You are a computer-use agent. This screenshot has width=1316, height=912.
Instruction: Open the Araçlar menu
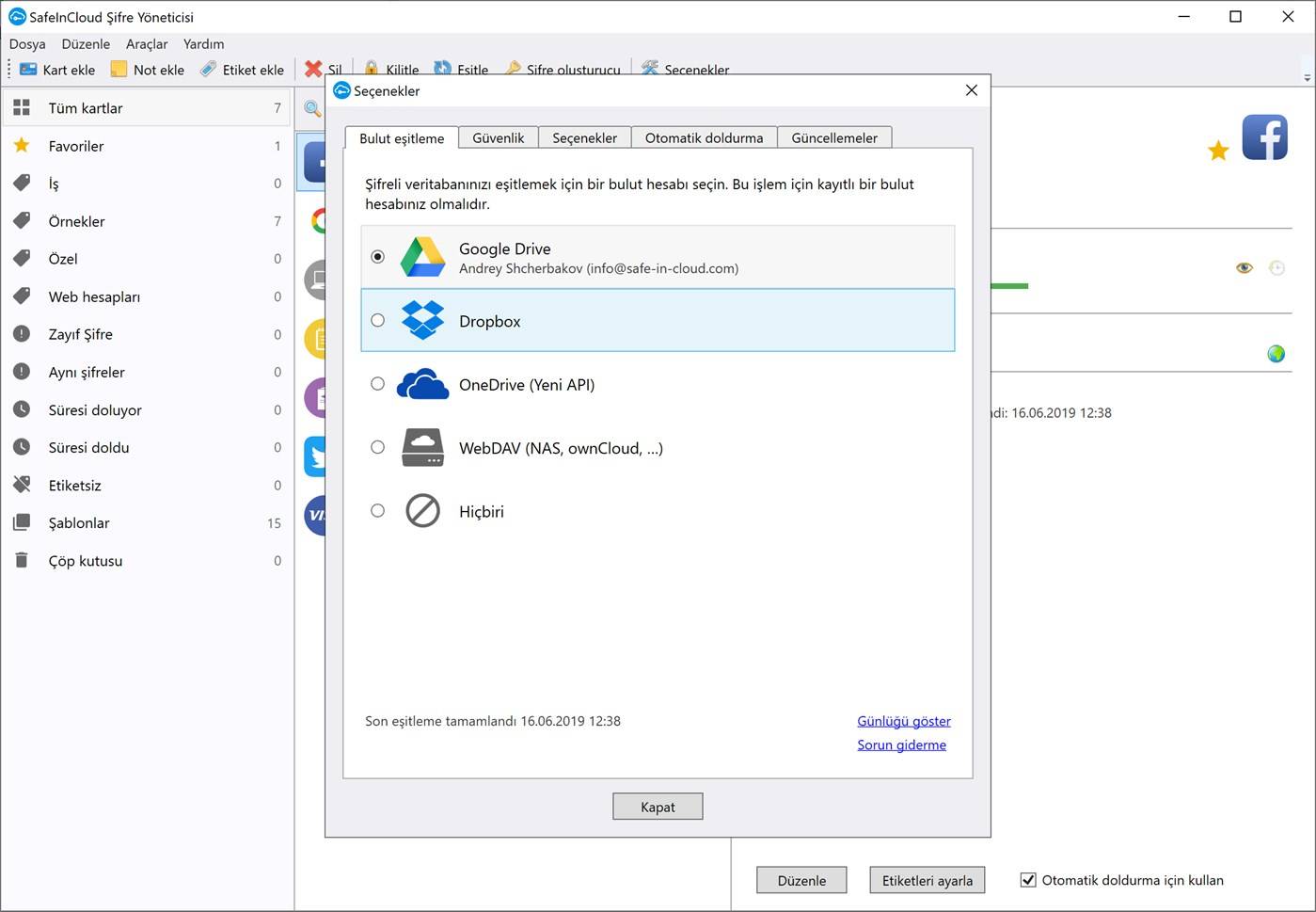147,44
